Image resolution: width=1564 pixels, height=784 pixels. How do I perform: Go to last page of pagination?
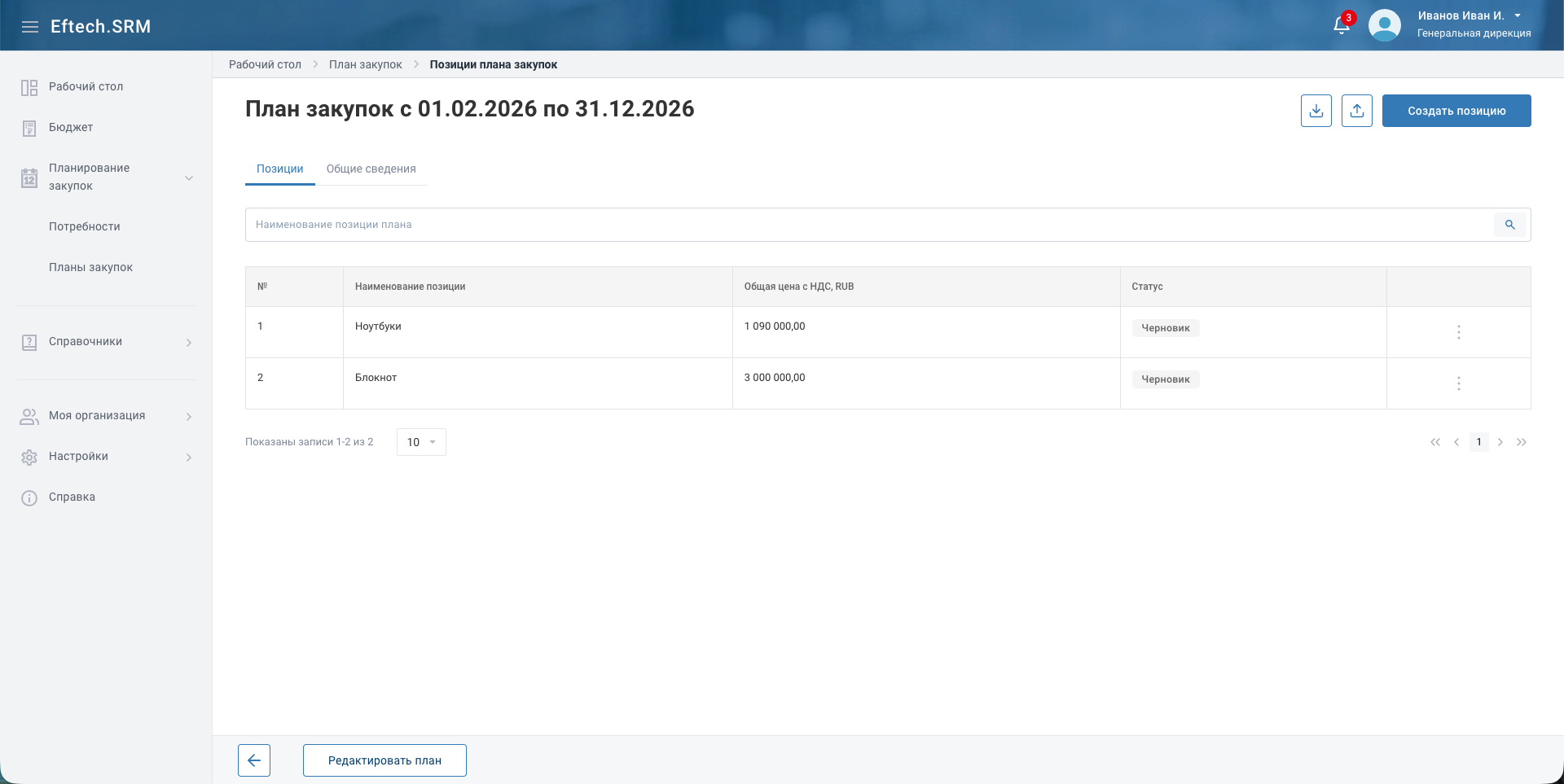(x=1522, y=442)
